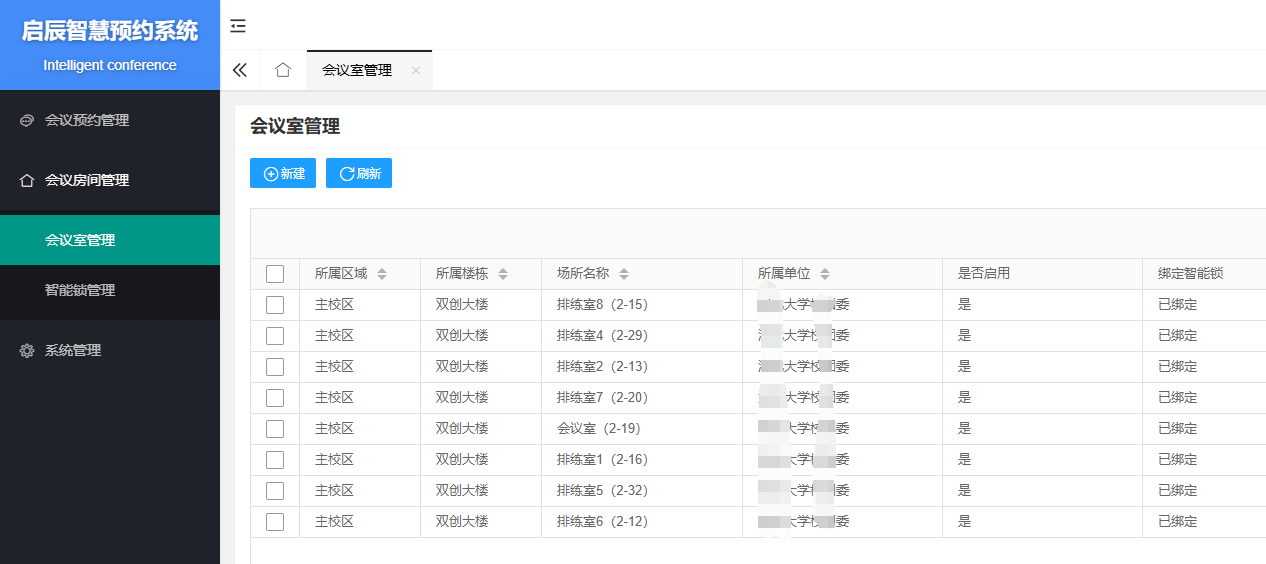The height and width of the screenshot is (564, 1266).
Task: Sort by 所属区域 column arrows
Action: (382, 274)
